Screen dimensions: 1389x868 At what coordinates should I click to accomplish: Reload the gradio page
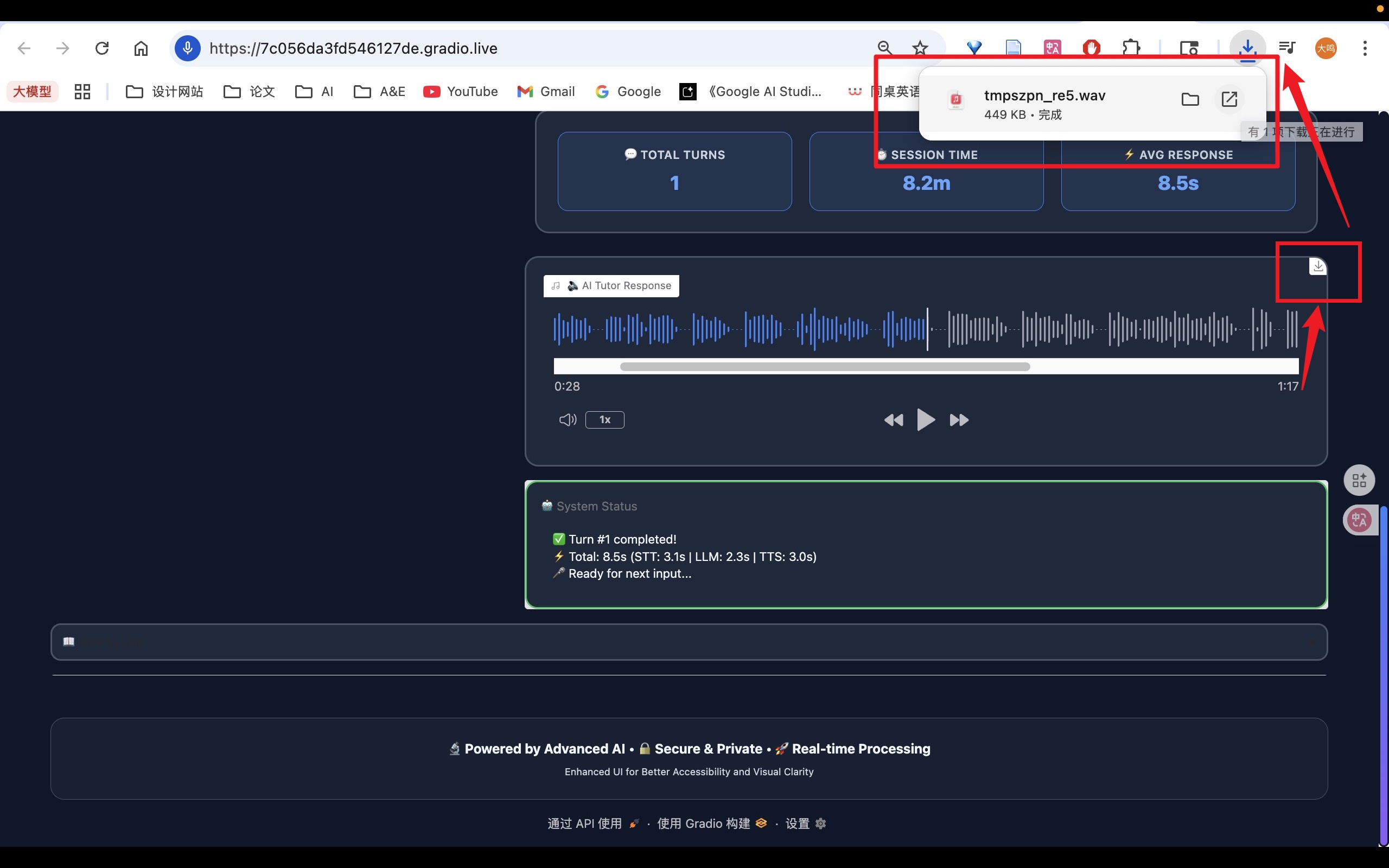coord(102,48)
